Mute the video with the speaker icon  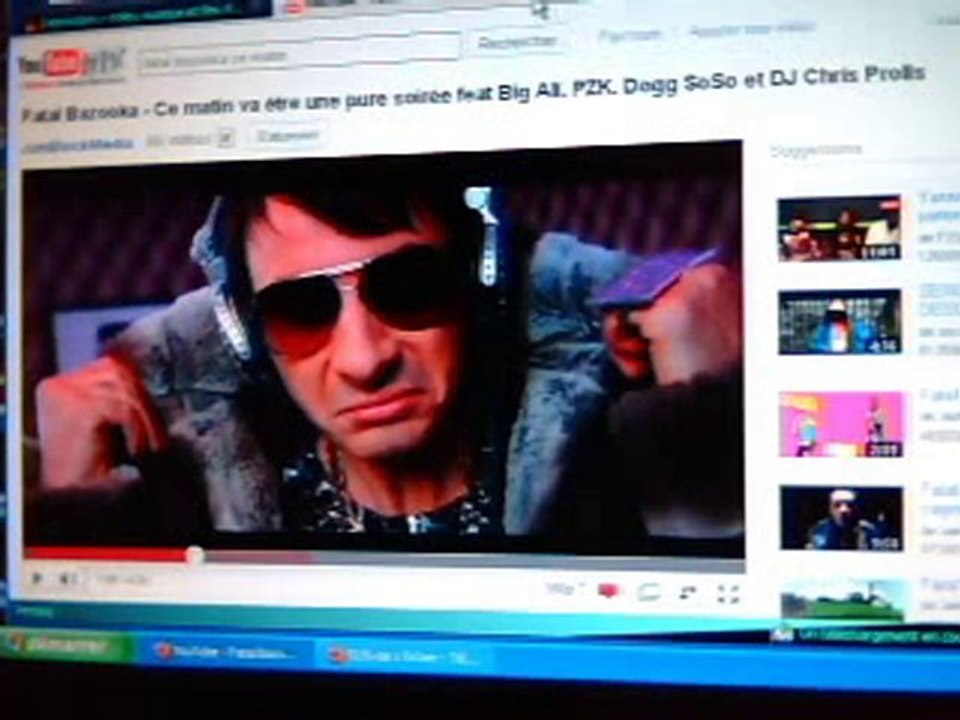(67, 578)
